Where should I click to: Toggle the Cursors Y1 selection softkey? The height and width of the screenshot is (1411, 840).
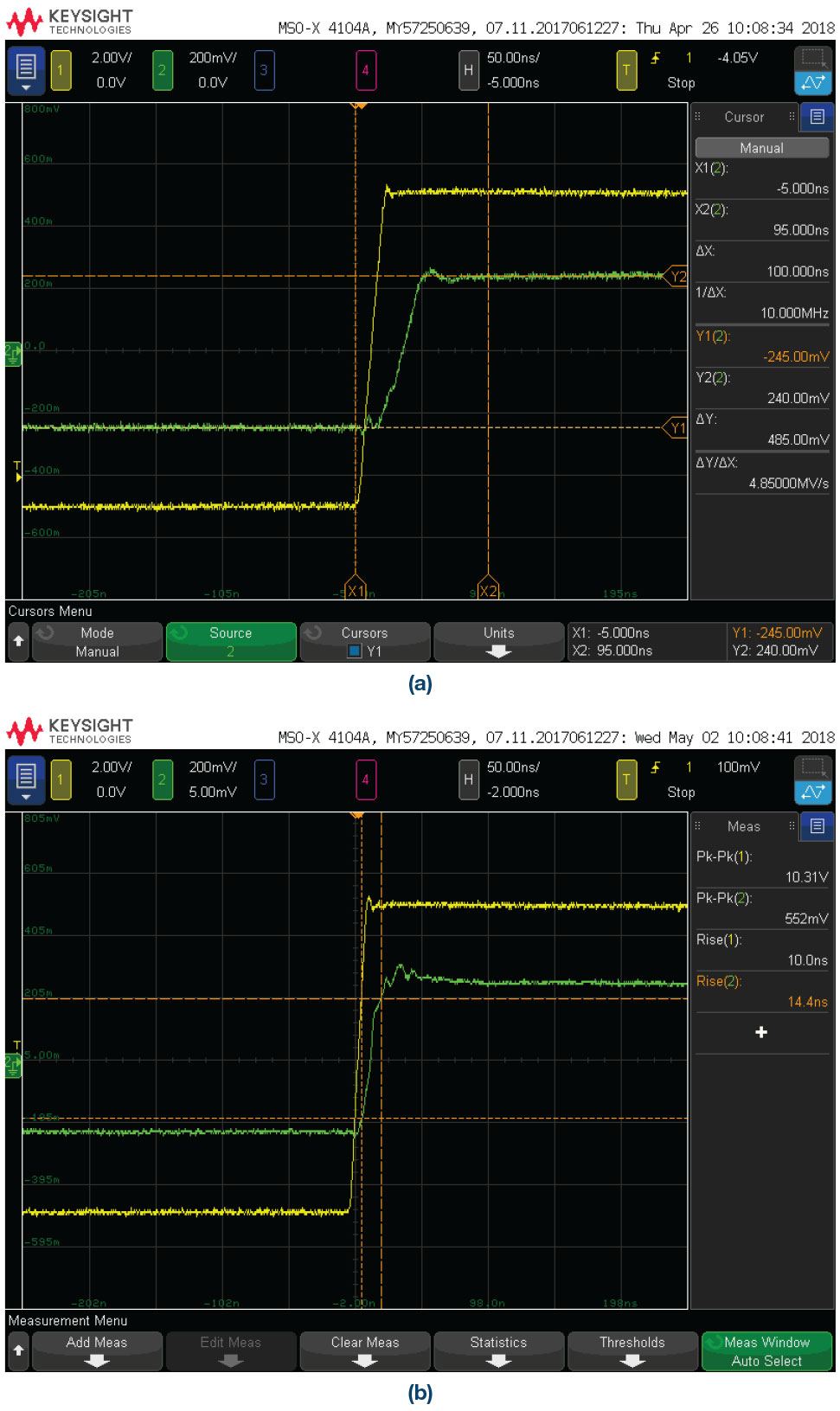pyautogui.click(x=365, y=642)
